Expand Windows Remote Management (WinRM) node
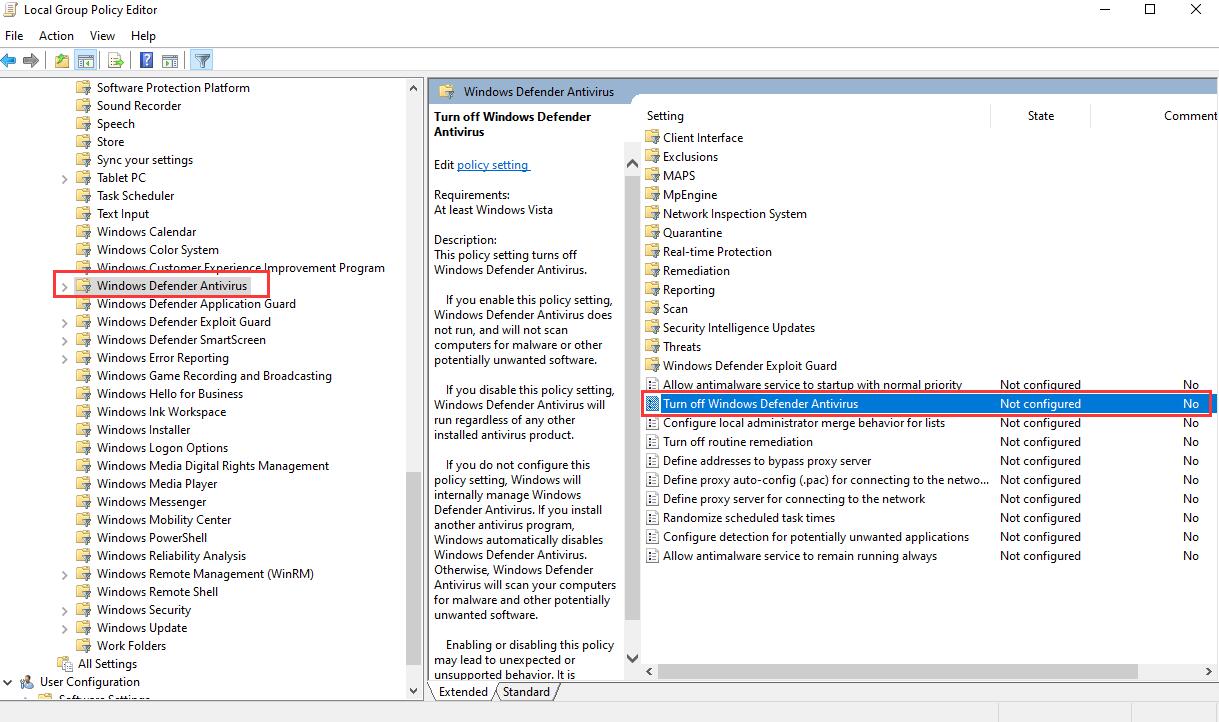The height and width of the screenshot is (722, 1219). tap(65, 574)
